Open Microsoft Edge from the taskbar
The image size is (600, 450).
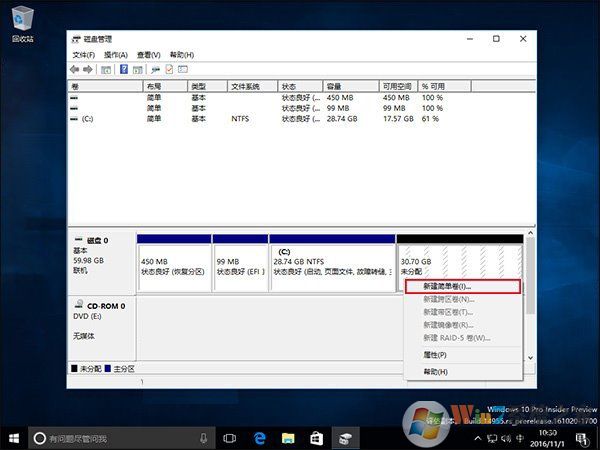tap(258, 438)
